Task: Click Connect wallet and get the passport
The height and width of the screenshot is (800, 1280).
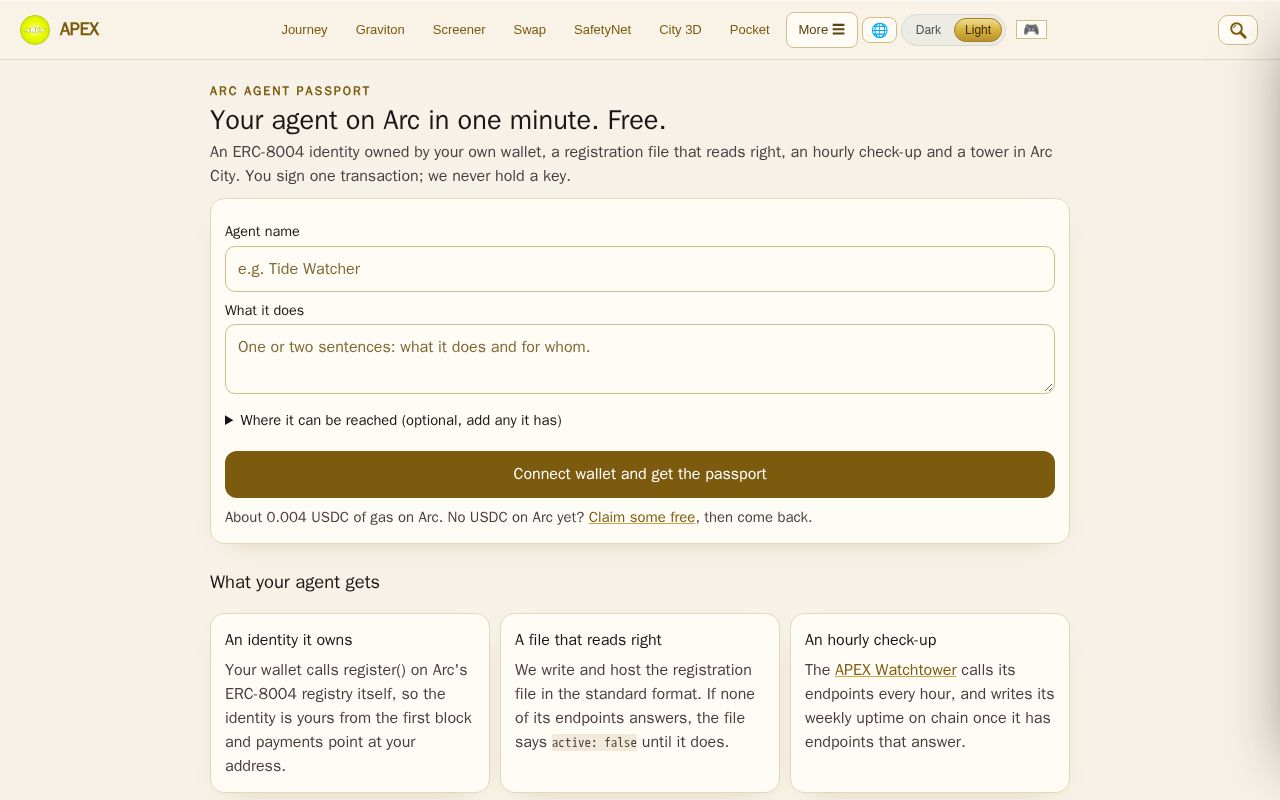Action: 640,474
